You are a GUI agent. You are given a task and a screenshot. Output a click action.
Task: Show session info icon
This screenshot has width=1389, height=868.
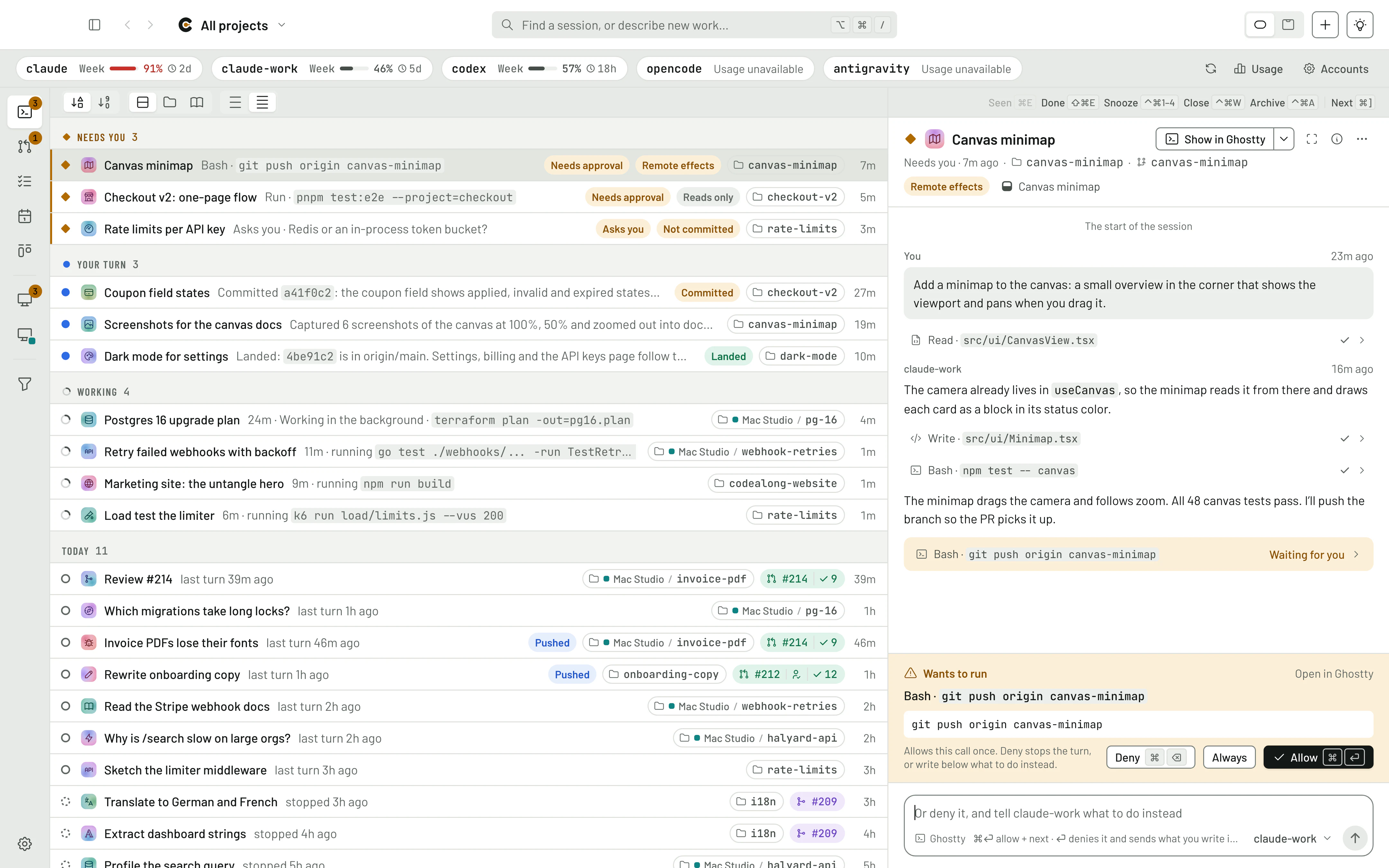coord(1337,140)
